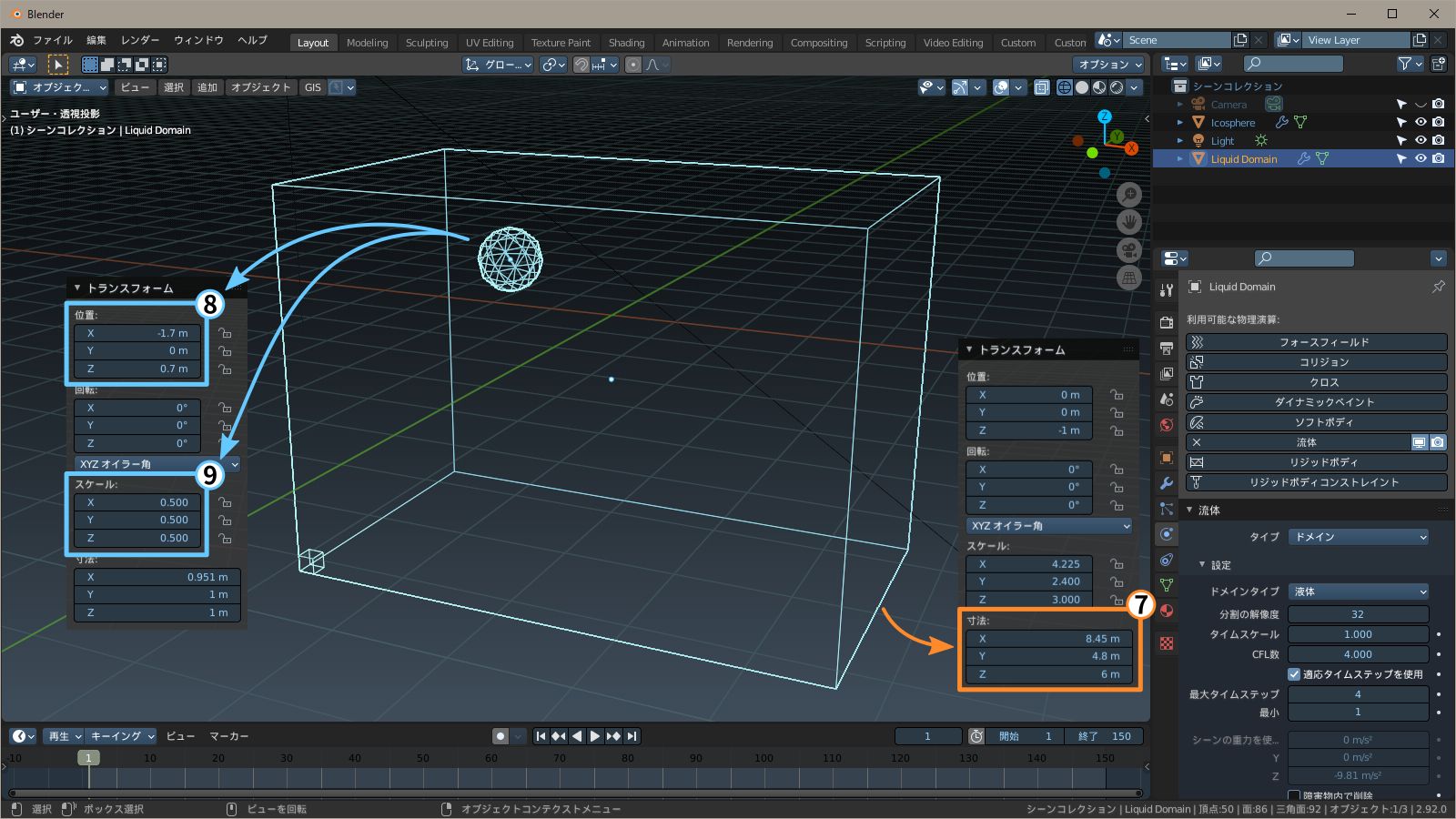Open the Scene properties tab
Image resolution: width=1456 pixels, height=819 pixels.
pos(1167,399)
